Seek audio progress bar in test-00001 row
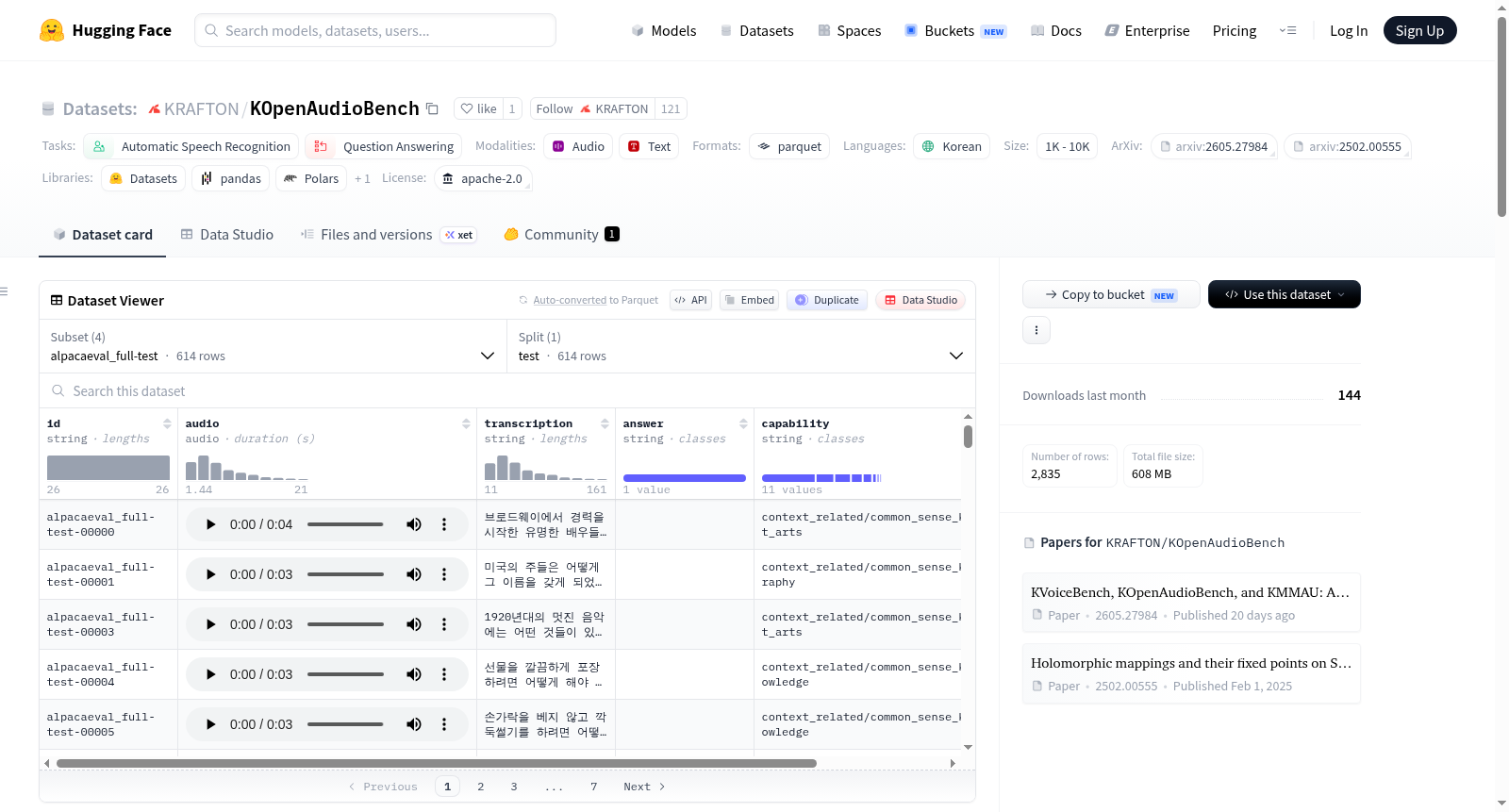This screenshot has width=1509, height=812. point(345,574)
